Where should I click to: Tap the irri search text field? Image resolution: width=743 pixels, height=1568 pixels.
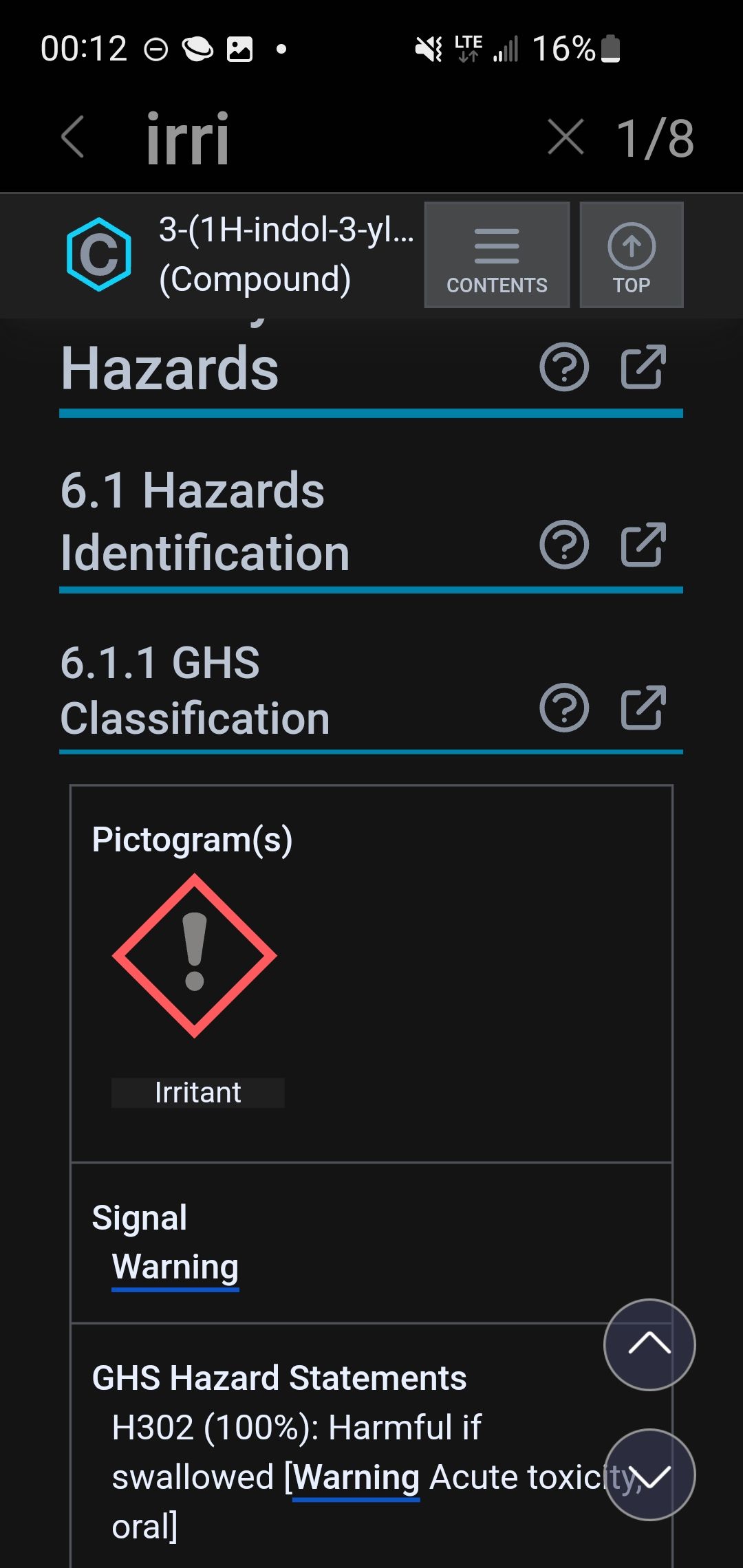(187, 138)
